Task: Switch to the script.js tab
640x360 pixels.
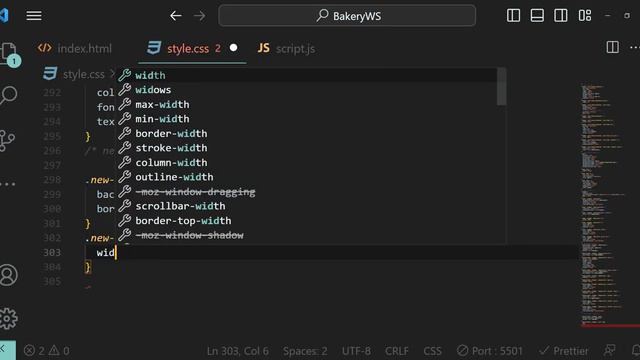Action: click(287, 49)
